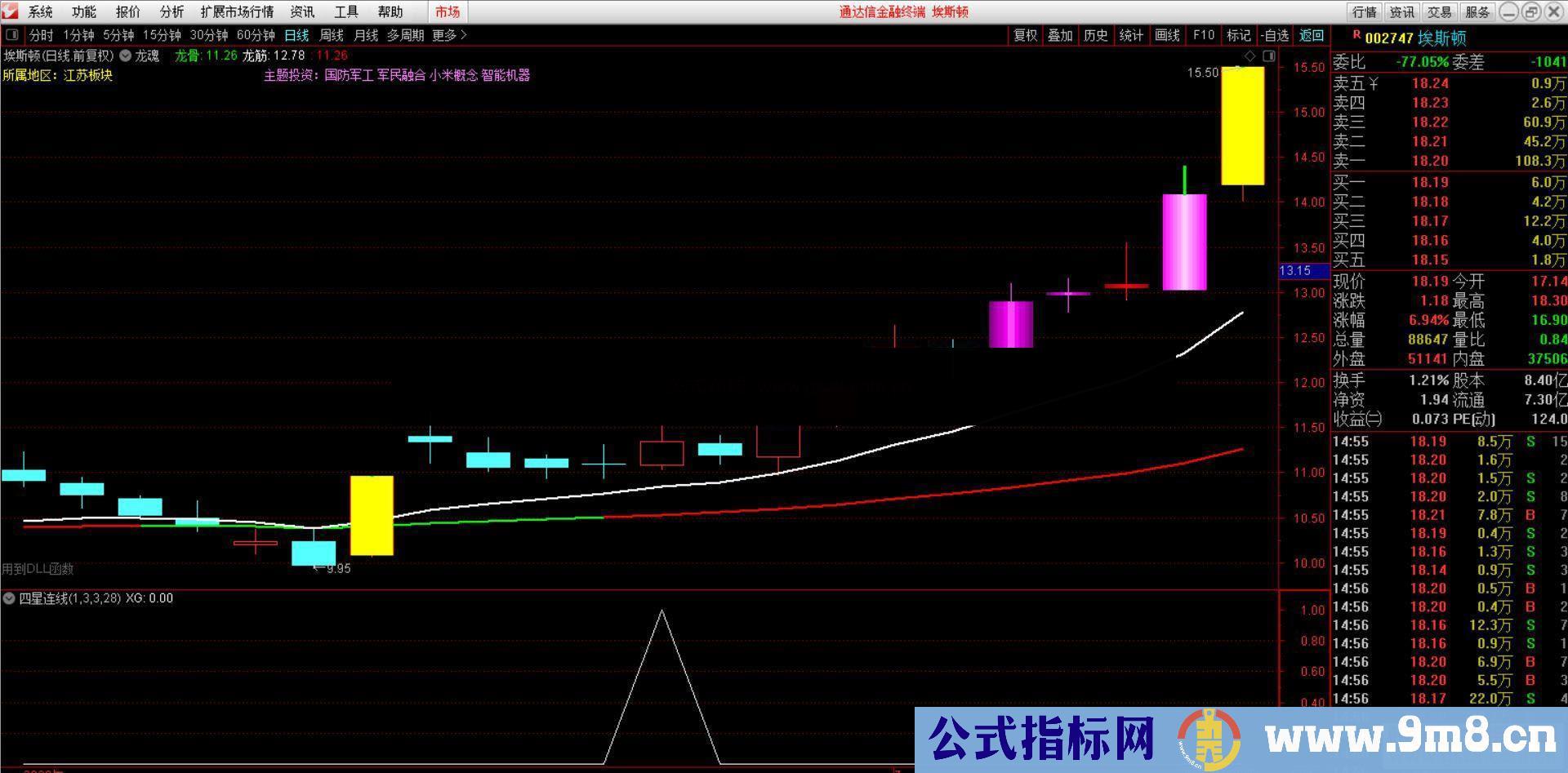Screen dimensions: 1568x773
Task: Click the 换手 1.21% value
Action: click(x=1428, y=380)
